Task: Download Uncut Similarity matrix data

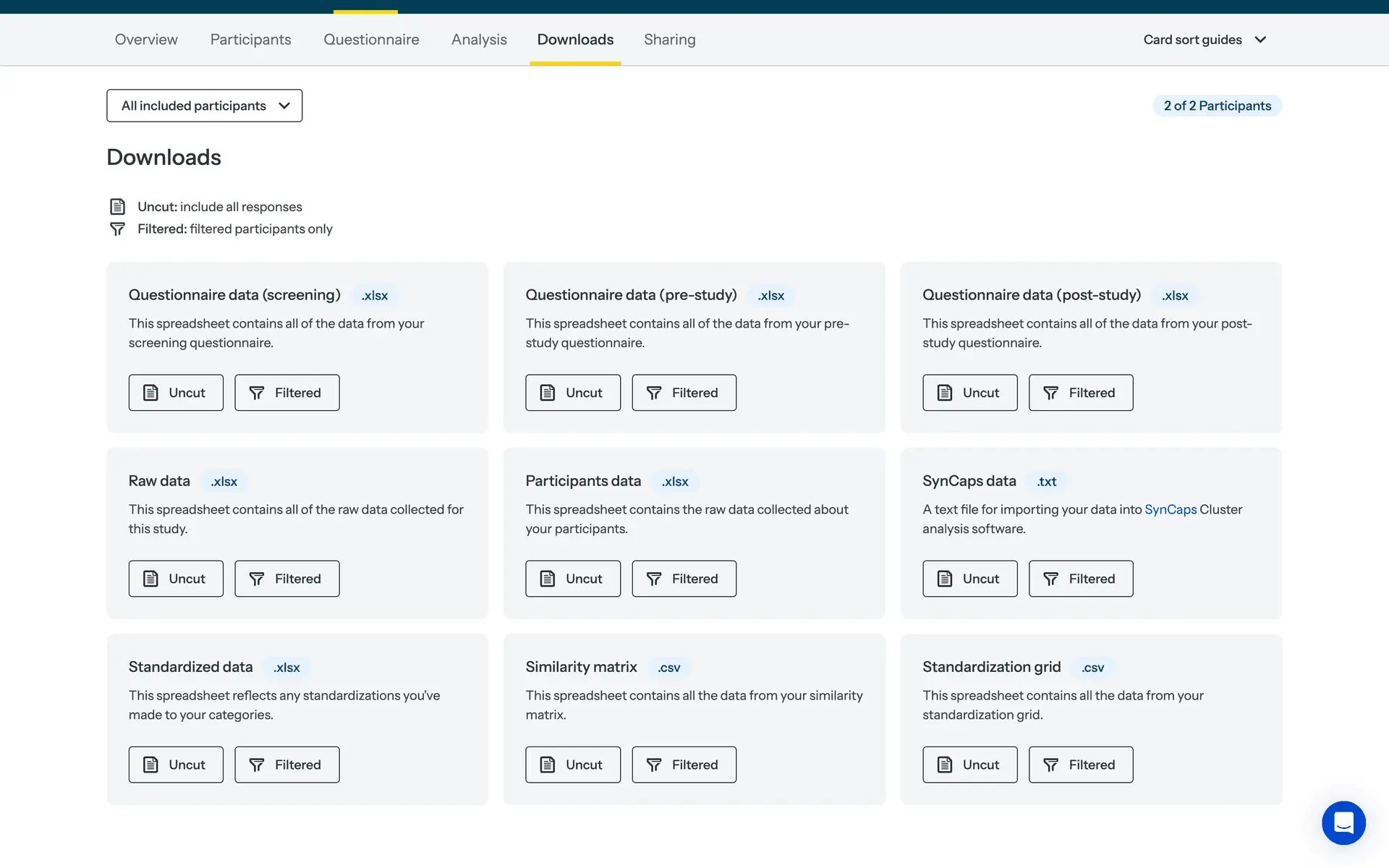Action: coord(573,765)
